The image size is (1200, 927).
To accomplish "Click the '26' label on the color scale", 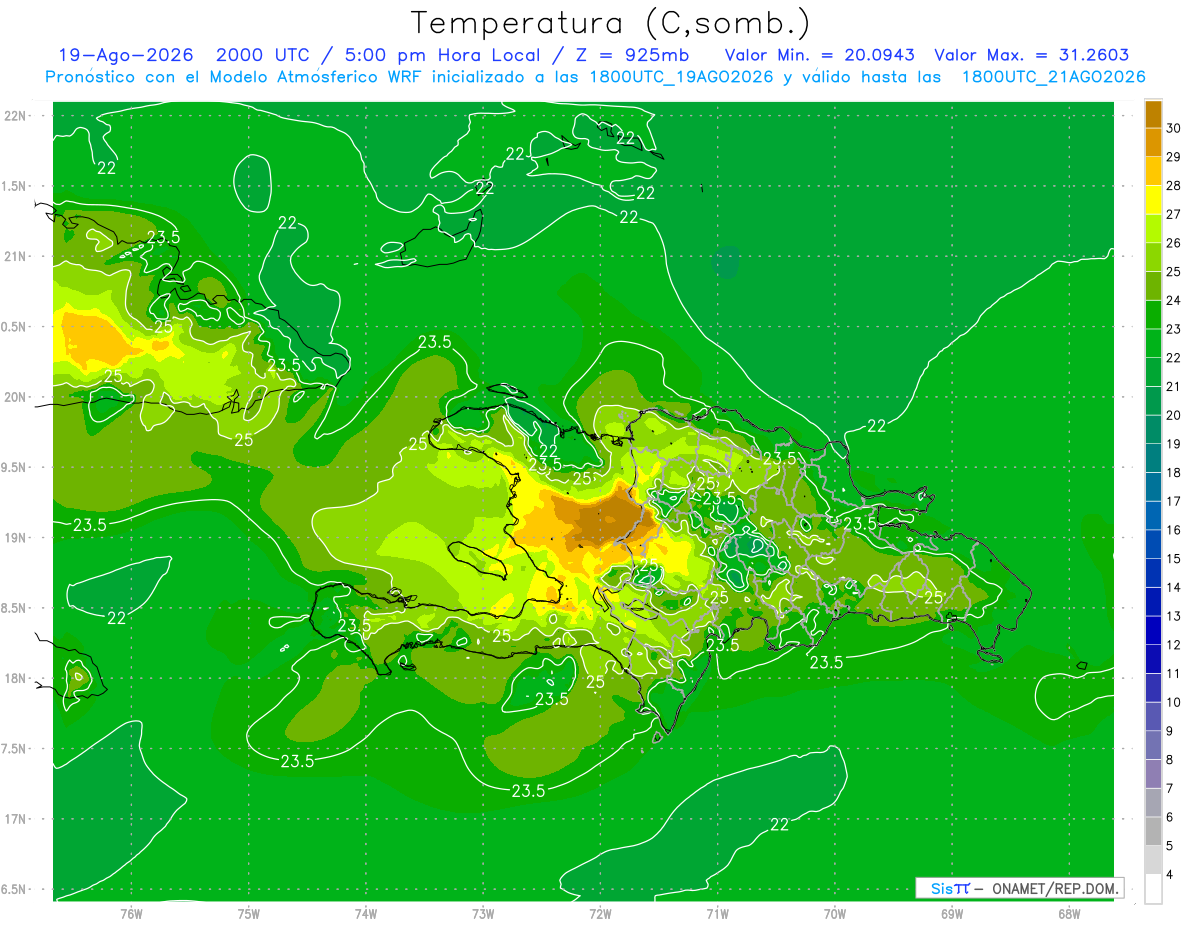I will coord(1174,243).
